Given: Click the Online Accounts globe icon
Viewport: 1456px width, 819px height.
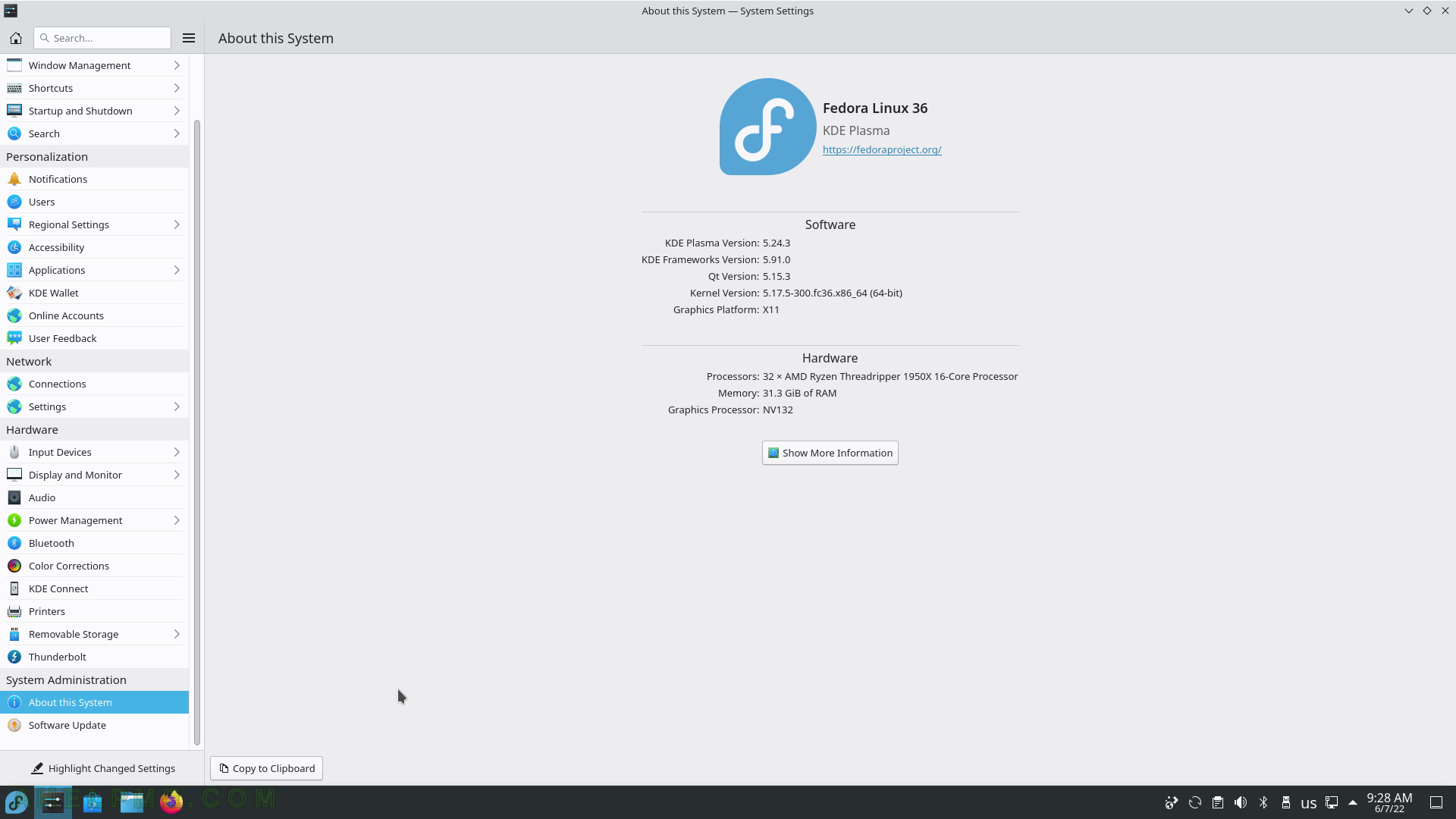Looking at the screenshot, I should pyautogui.click(x=14, y=315).
